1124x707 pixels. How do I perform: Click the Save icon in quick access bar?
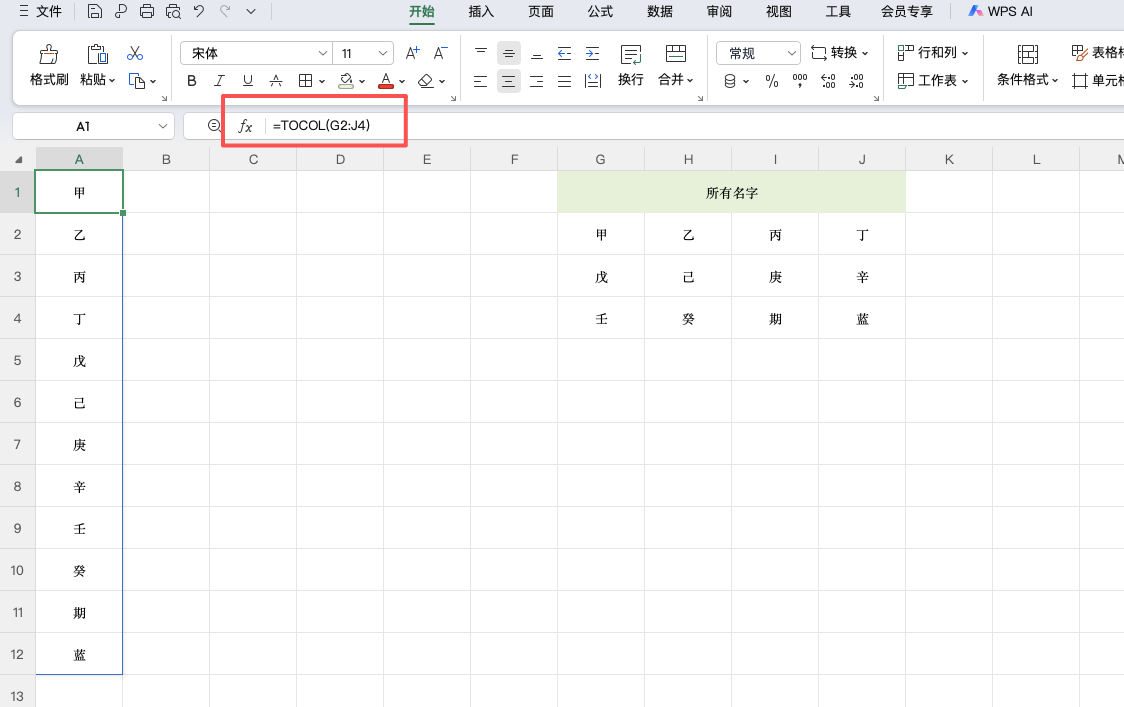95,12
